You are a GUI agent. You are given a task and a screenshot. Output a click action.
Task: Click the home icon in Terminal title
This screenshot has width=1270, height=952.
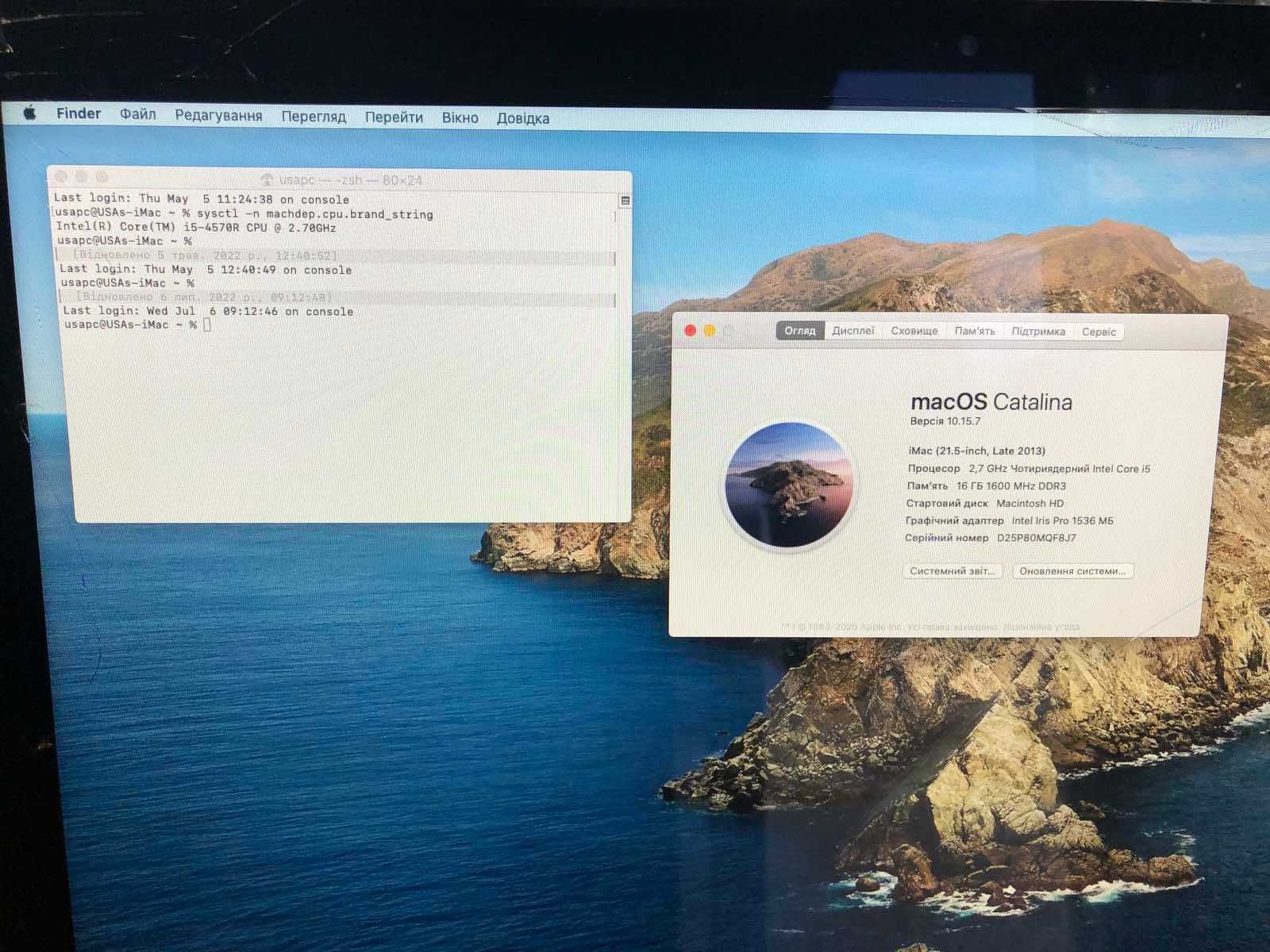(x=267, y=180)
